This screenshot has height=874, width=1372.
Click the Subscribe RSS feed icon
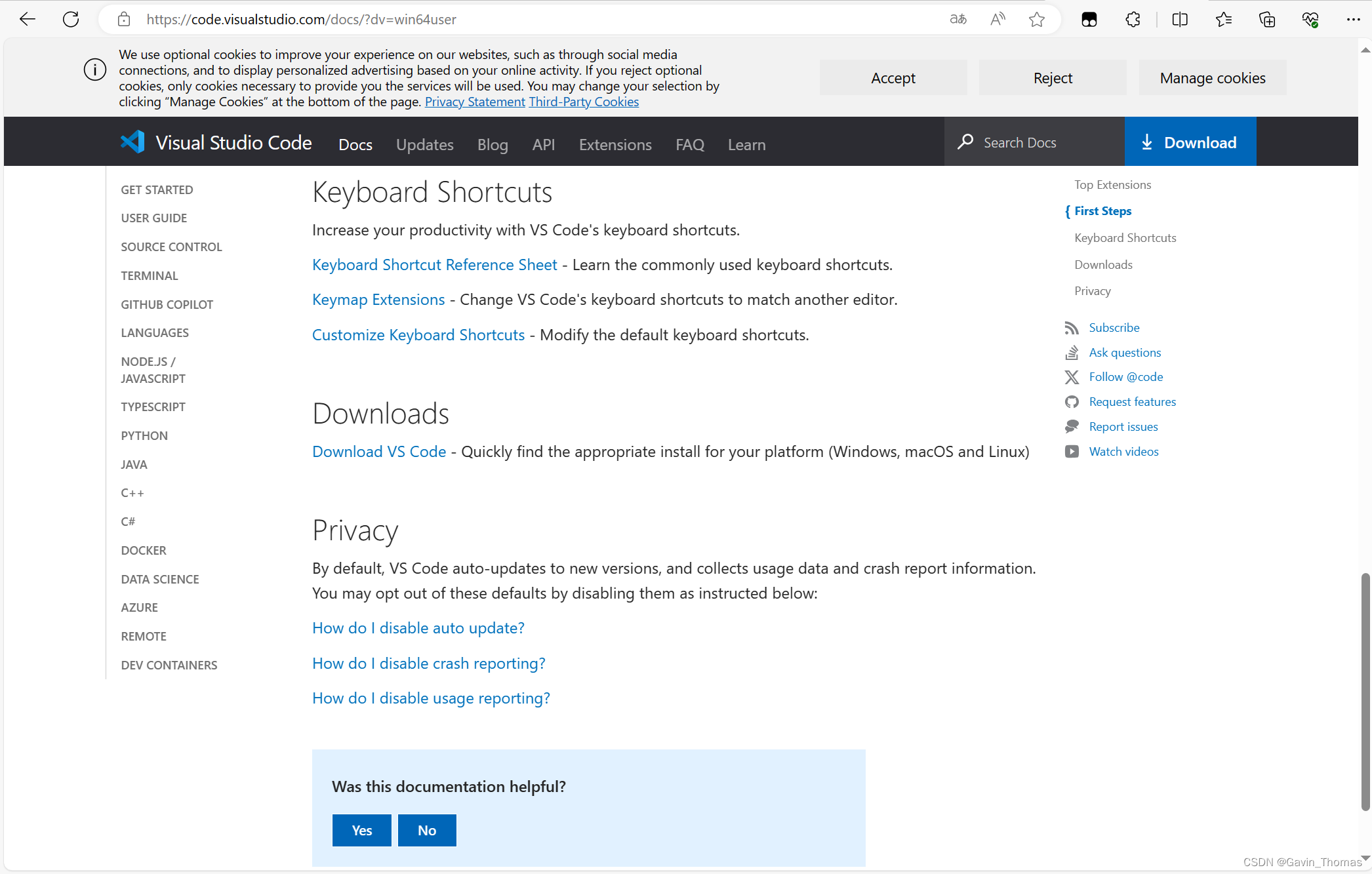[x=1072, y=328]
